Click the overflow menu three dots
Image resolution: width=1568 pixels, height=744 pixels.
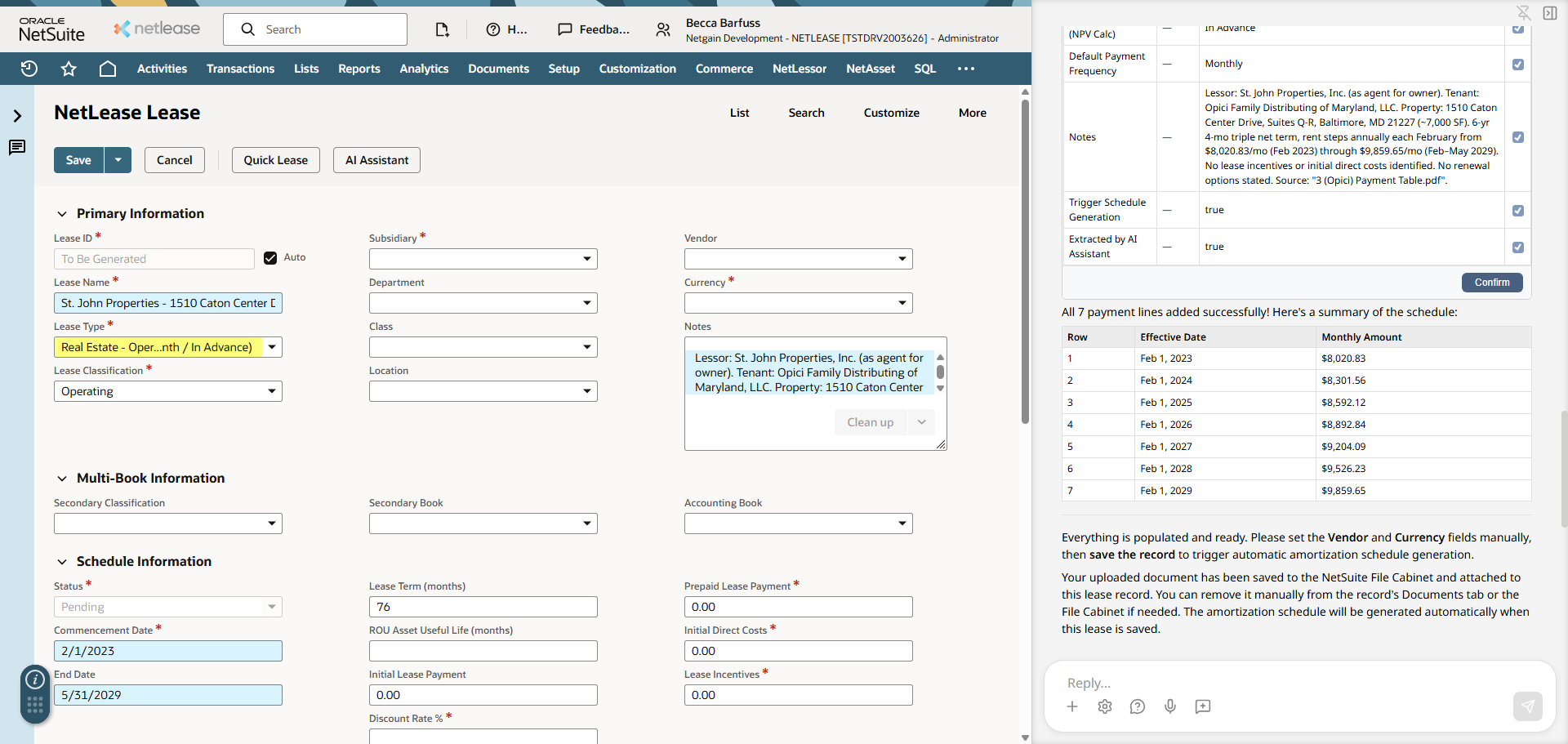(966, 69)
